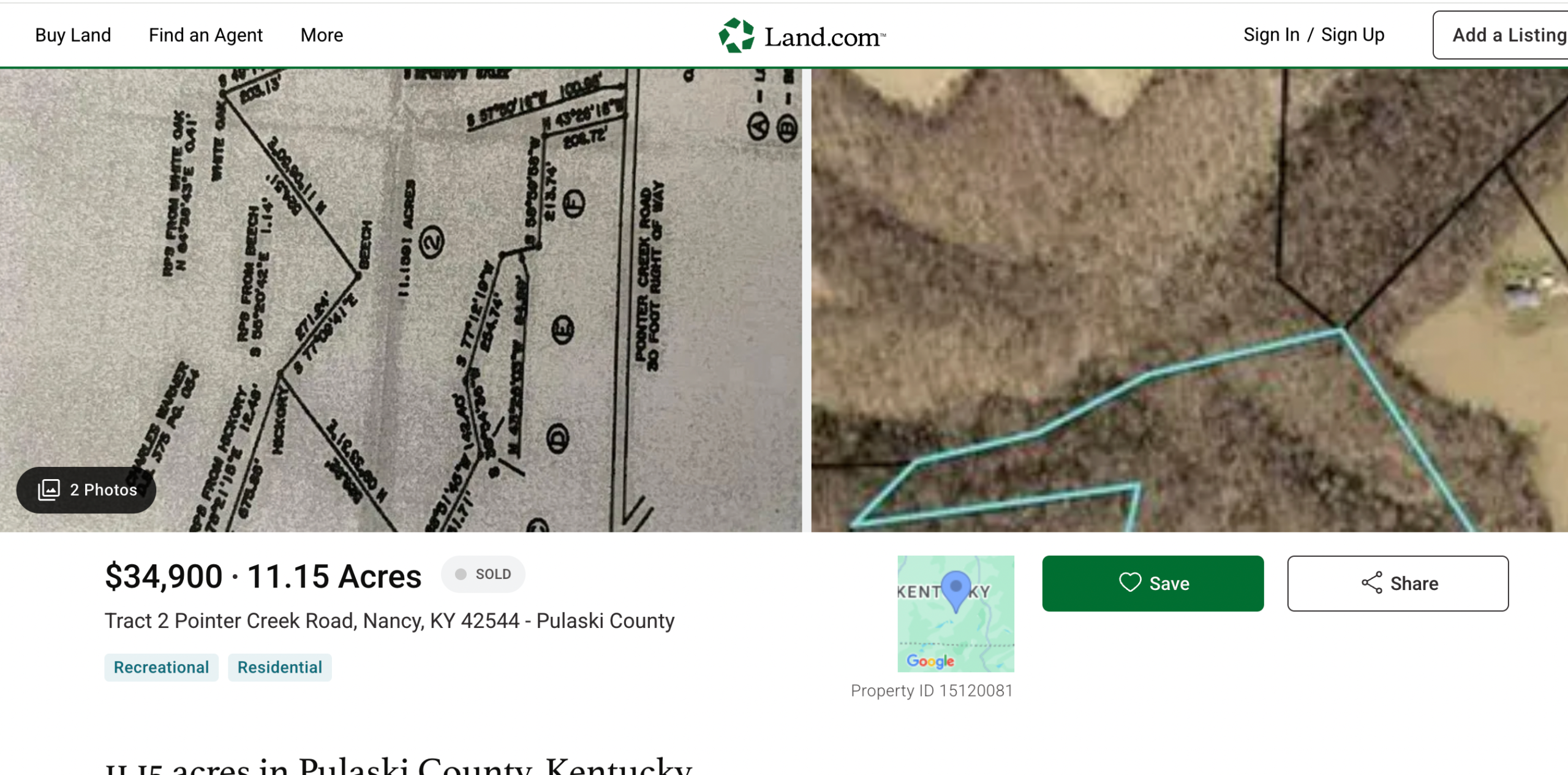Click the Land.com green logo icon

tap(736, 36)
